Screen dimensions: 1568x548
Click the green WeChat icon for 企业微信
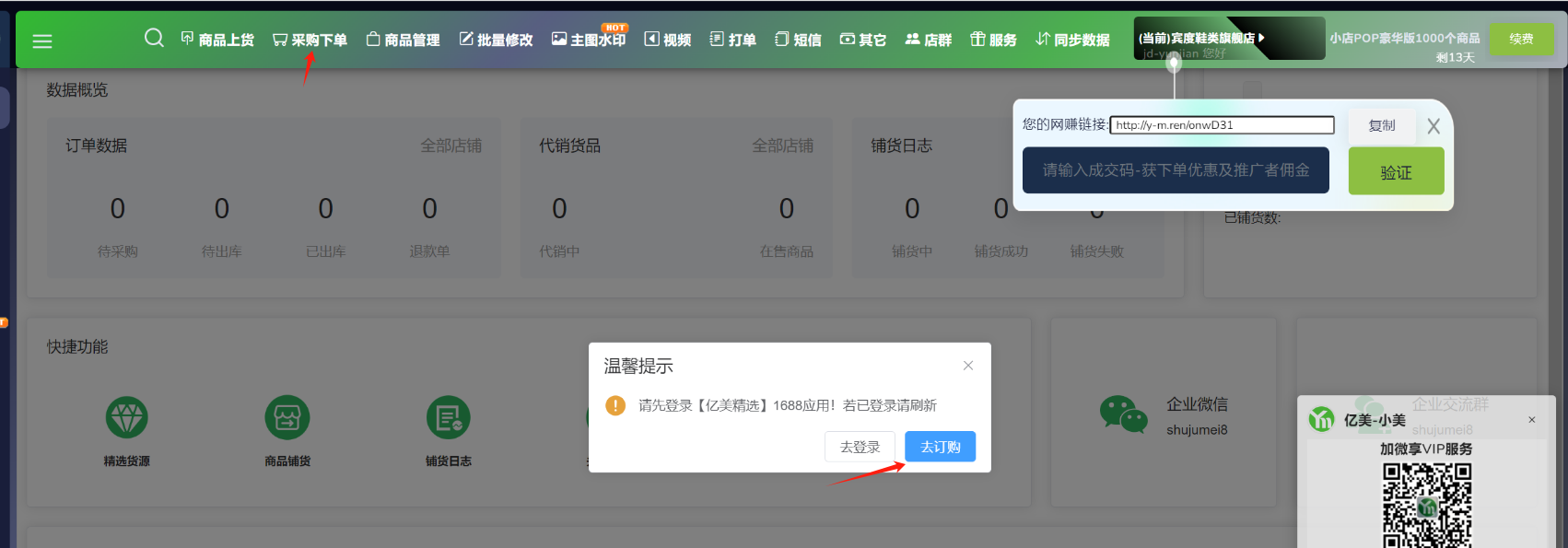(x=1123, y=415)
